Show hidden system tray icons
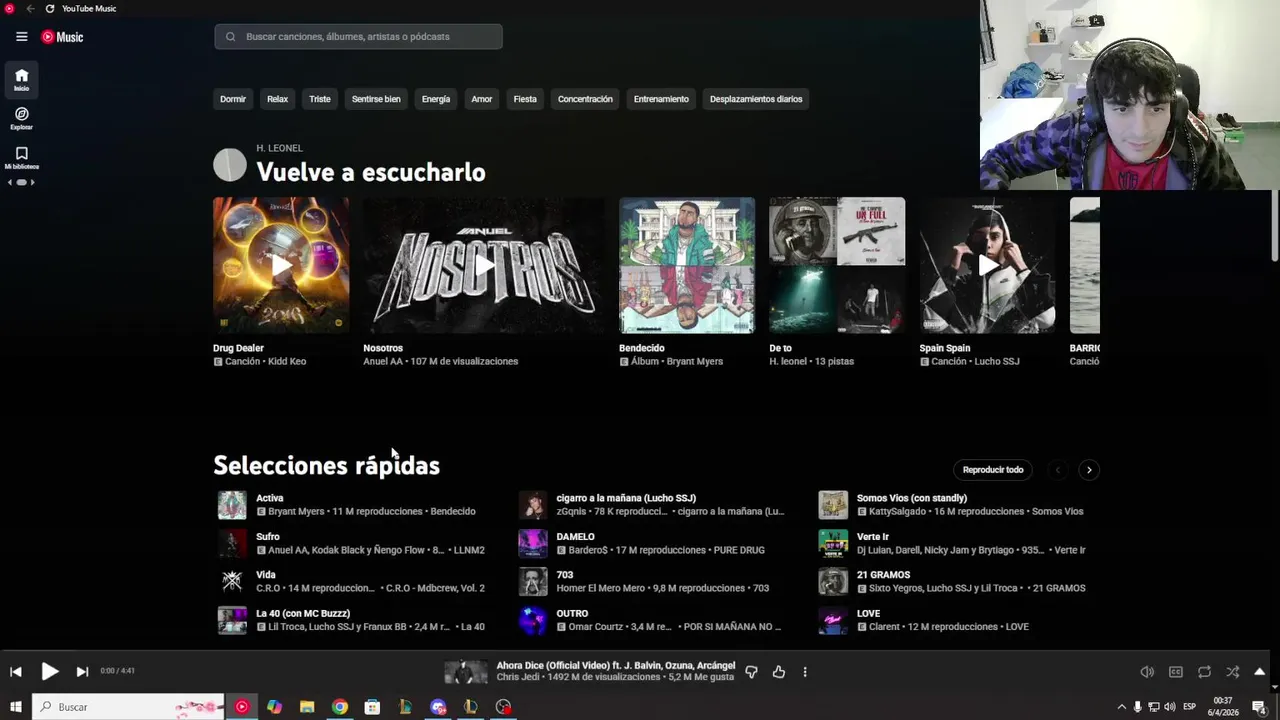The image size is (1280, 720). pos(1121,707)
